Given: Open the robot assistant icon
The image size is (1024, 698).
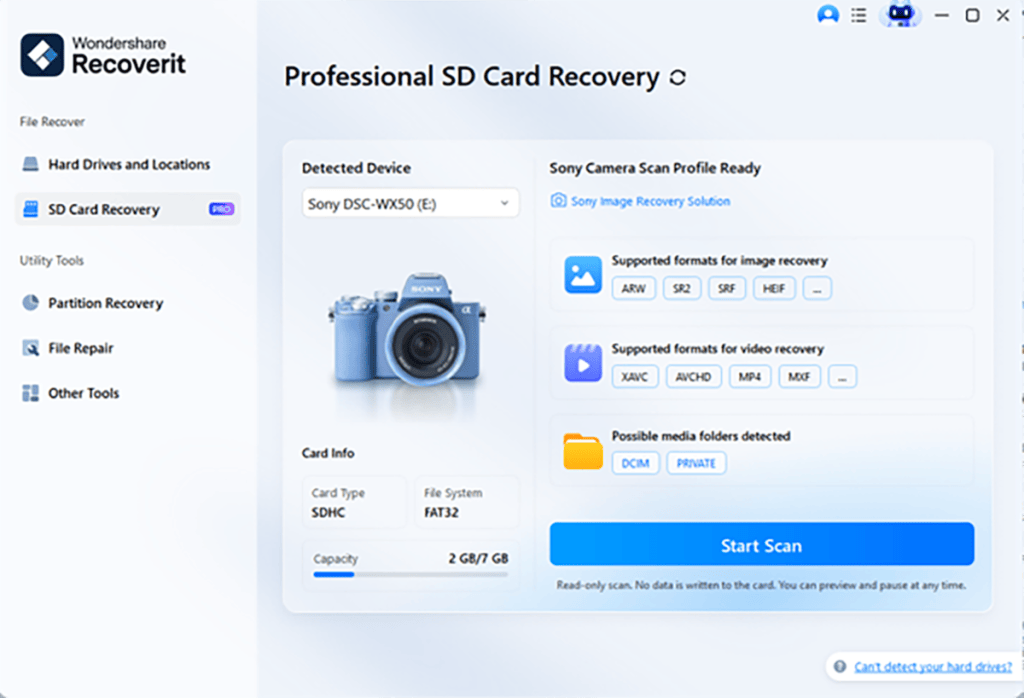Looking at the screenshot, I should tap(901, 14).
